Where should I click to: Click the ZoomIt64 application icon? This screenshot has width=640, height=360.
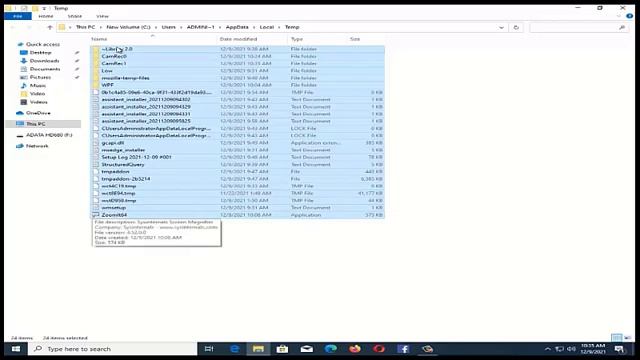(96, 215)
